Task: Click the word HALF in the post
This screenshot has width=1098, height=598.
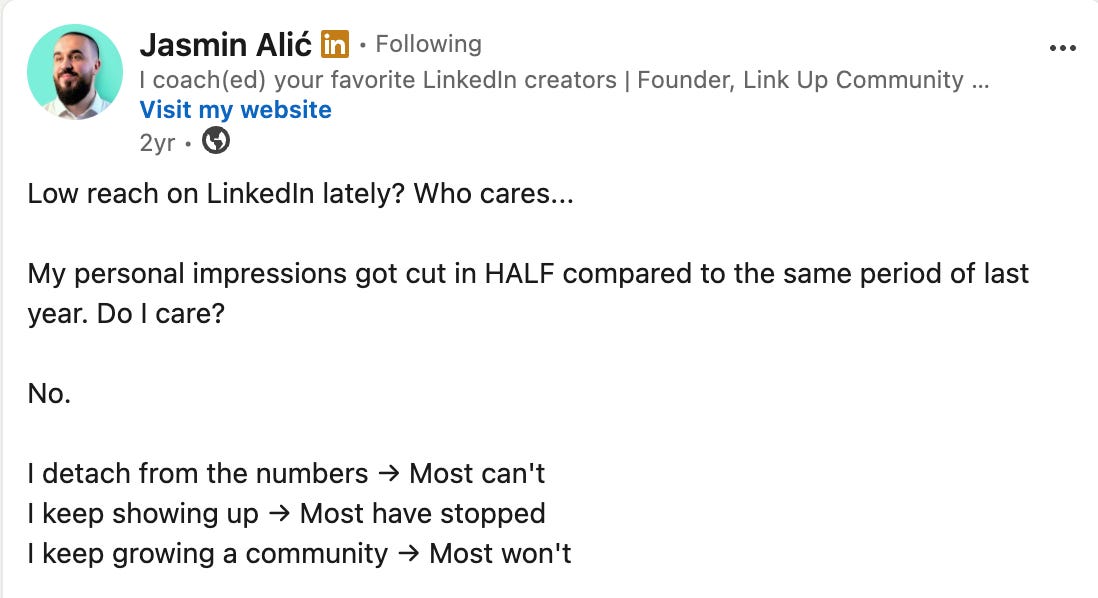Action: pos(520,274)
